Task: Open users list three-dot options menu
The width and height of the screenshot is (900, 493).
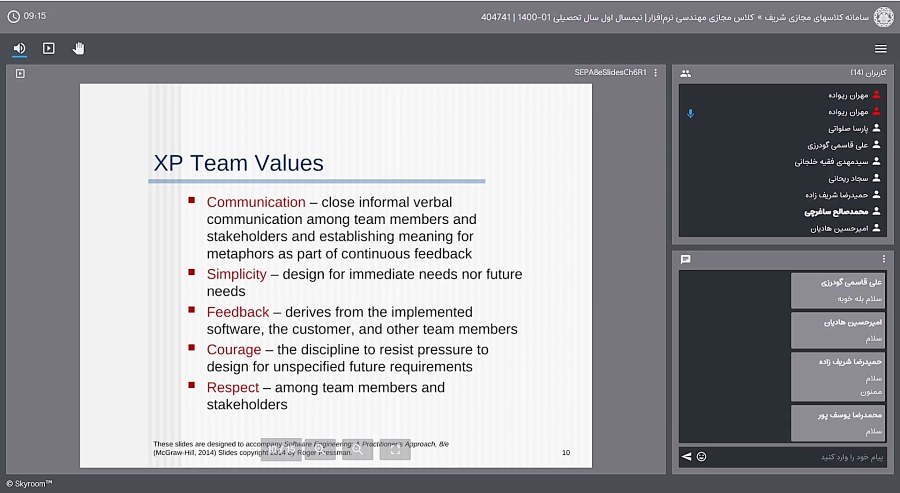Action: 885,73
